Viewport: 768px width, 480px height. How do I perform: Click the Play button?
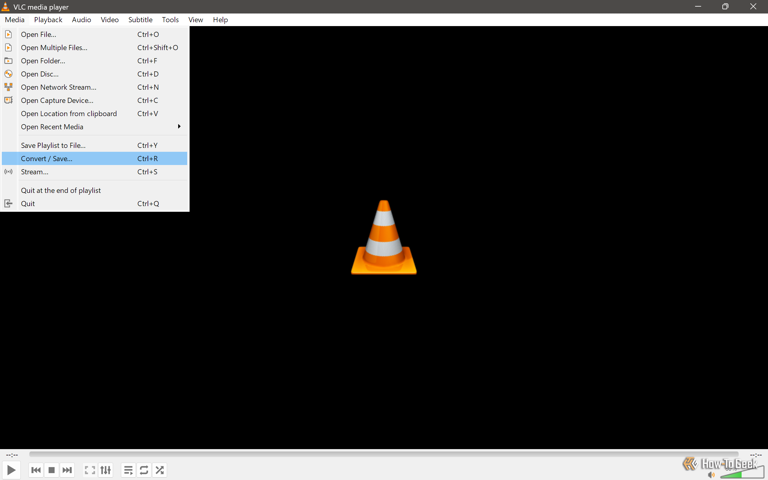[x=11, y=470]
